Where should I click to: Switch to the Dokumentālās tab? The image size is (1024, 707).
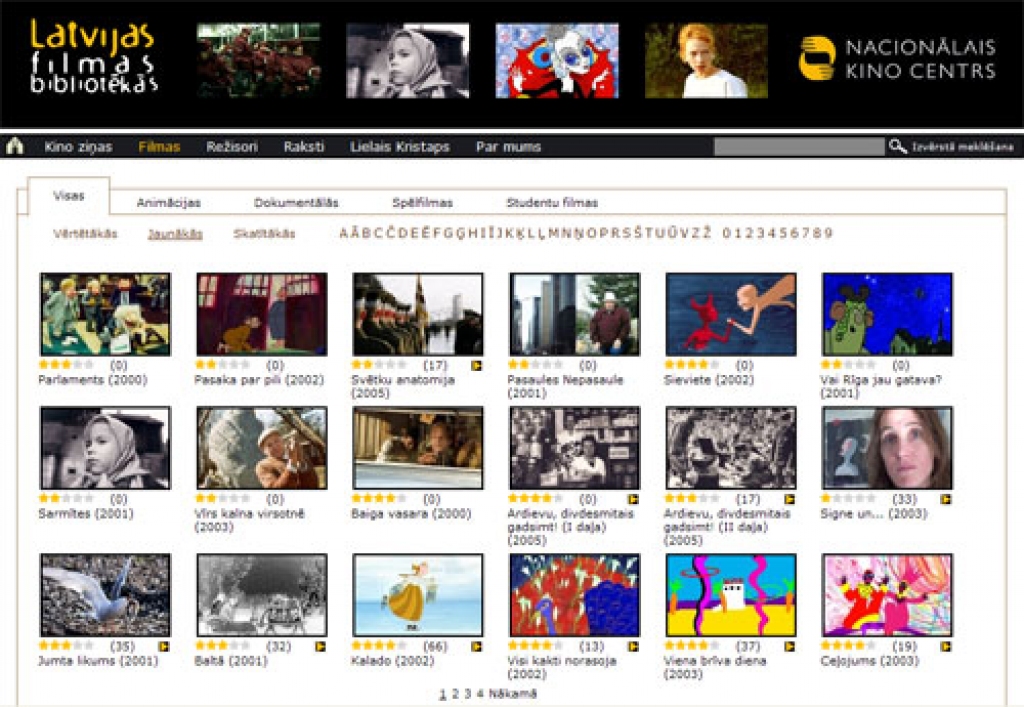point(296,203)
